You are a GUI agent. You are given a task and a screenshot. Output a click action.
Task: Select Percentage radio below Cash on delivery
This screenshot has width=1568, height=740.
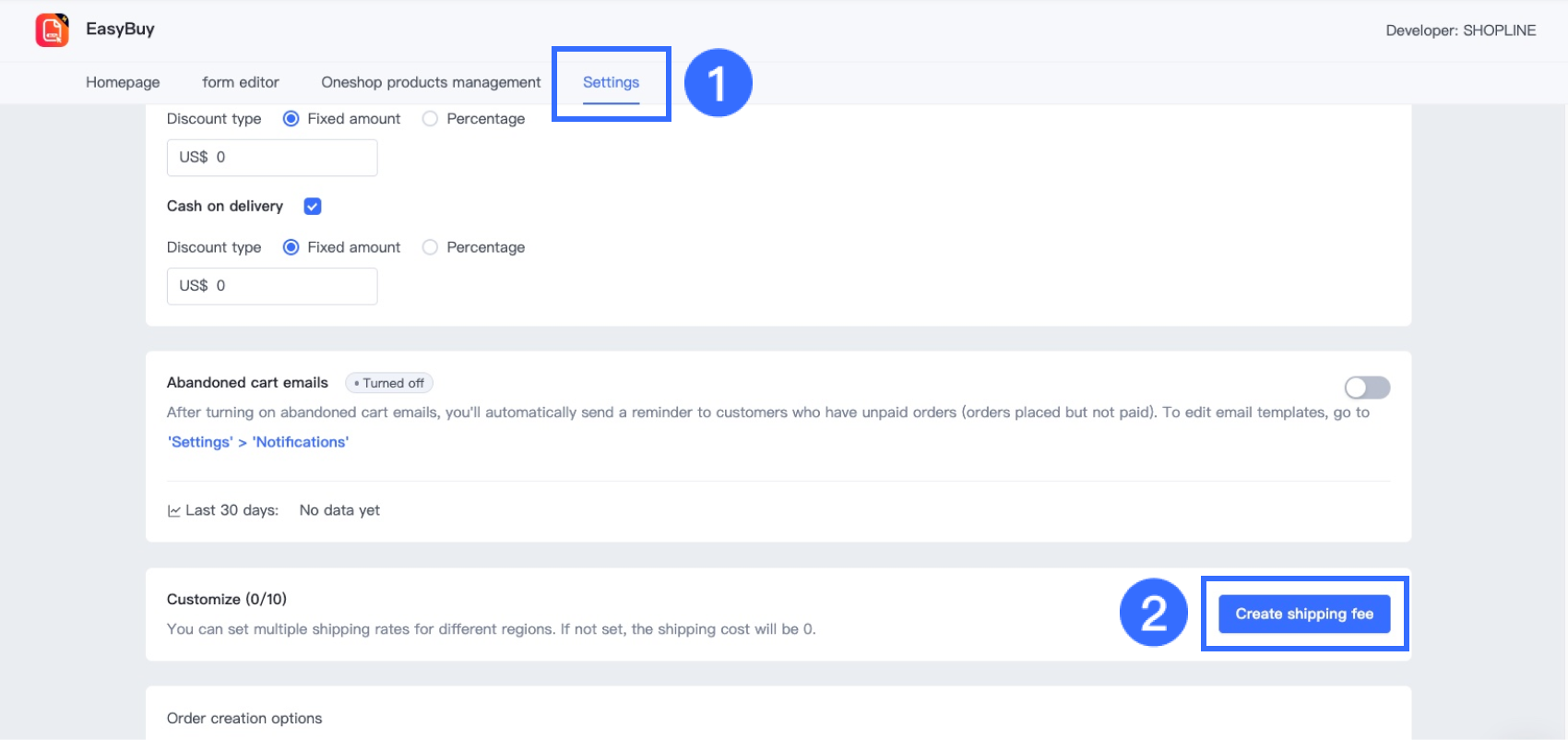click(430, 247)
